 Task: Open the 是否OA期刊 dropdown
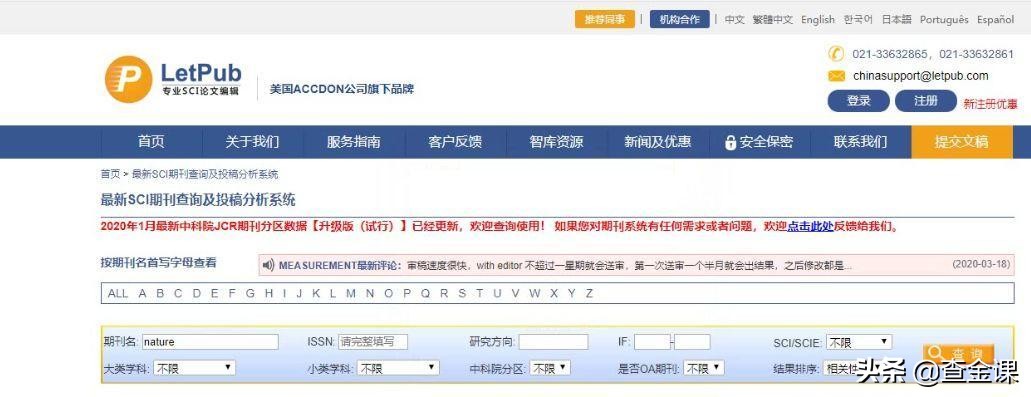pos(704,368)
